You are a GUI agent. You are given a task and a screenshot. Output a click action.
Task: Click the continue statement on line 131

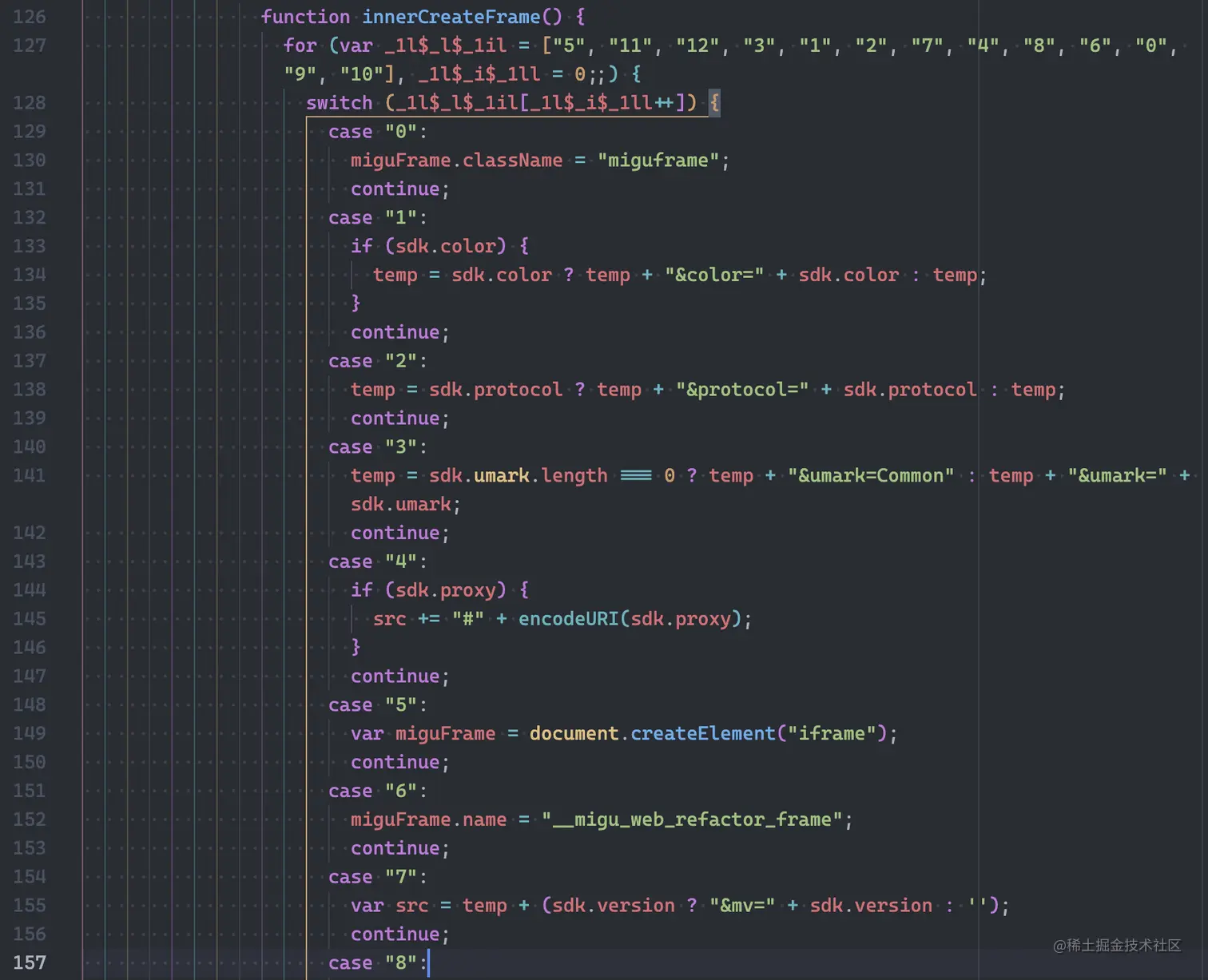[x=400, y=189]
